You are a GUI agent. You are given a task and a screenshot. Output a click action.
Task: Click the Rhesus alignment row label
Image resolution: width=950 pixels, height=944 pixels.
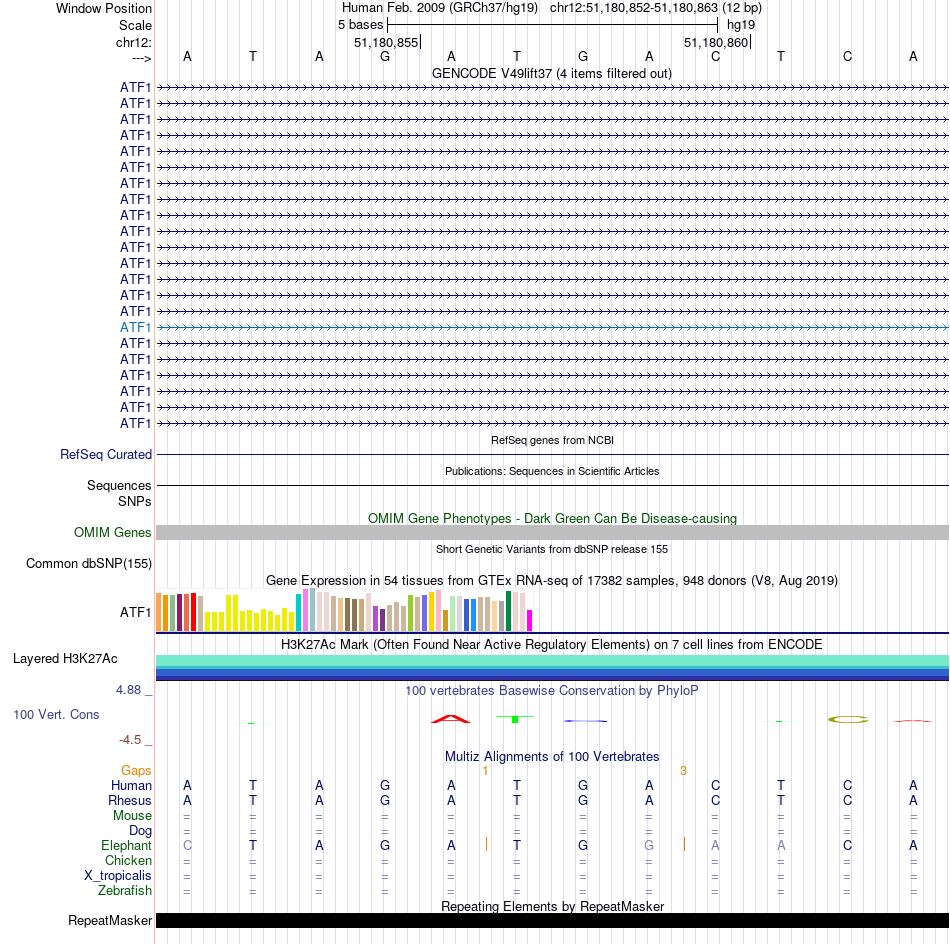[x=130, y=800]
